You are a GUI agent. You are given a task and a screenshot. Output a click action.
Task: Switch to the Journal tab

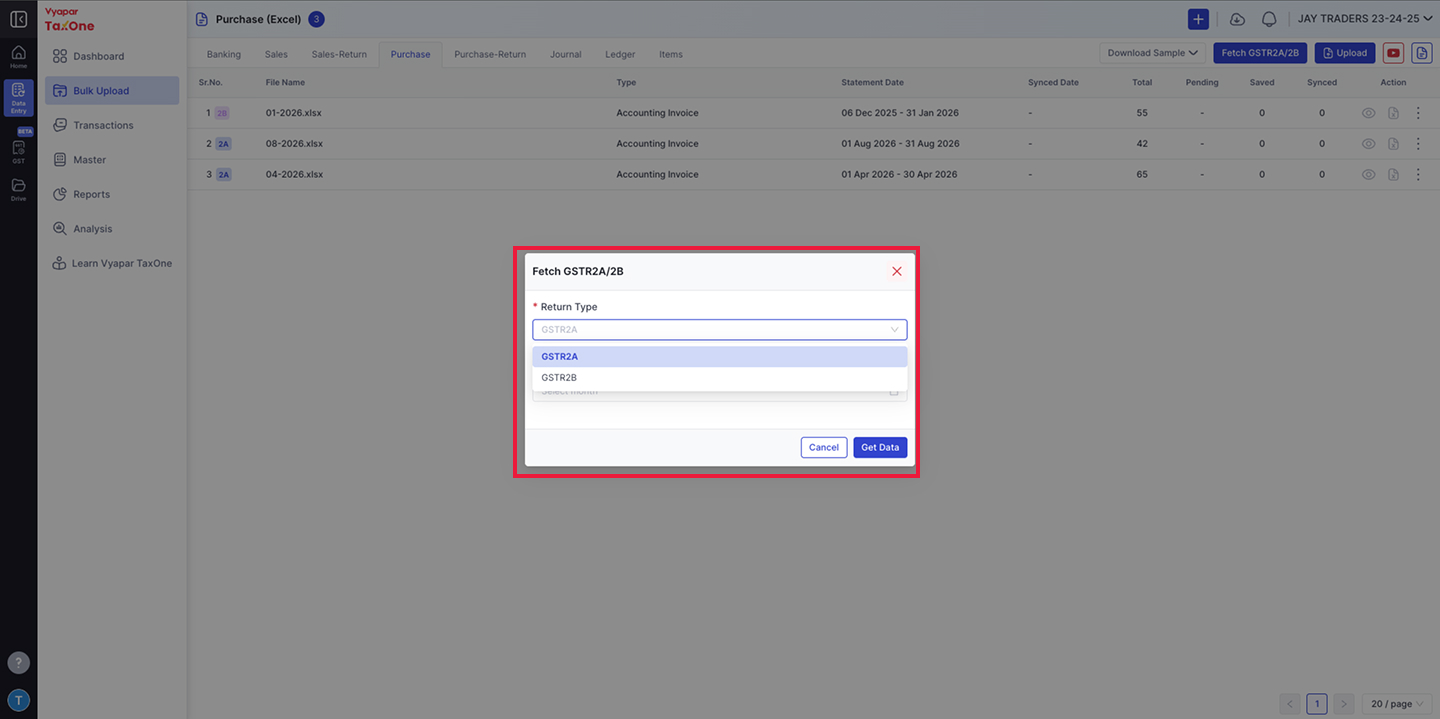click(565, 54)
